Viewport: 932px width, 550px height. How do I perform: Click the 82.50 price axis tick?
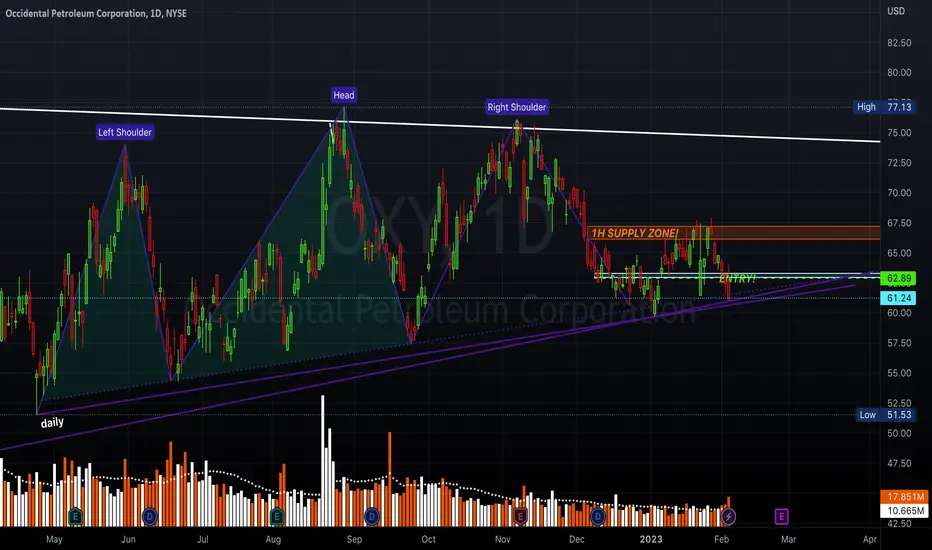(x=899, y=43)
